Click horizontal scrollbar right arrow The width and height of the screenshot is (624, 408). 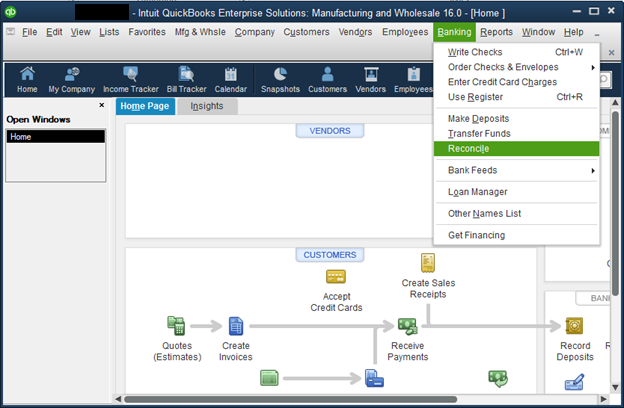[x=604, y=399]
